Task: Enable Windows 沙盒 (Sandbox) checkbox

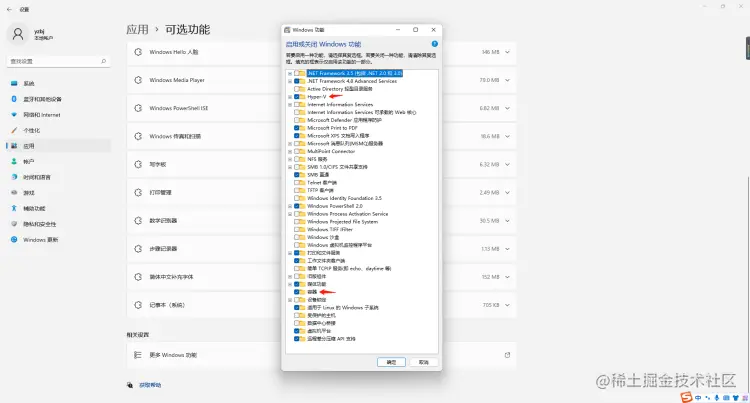Action: point(297,237)
